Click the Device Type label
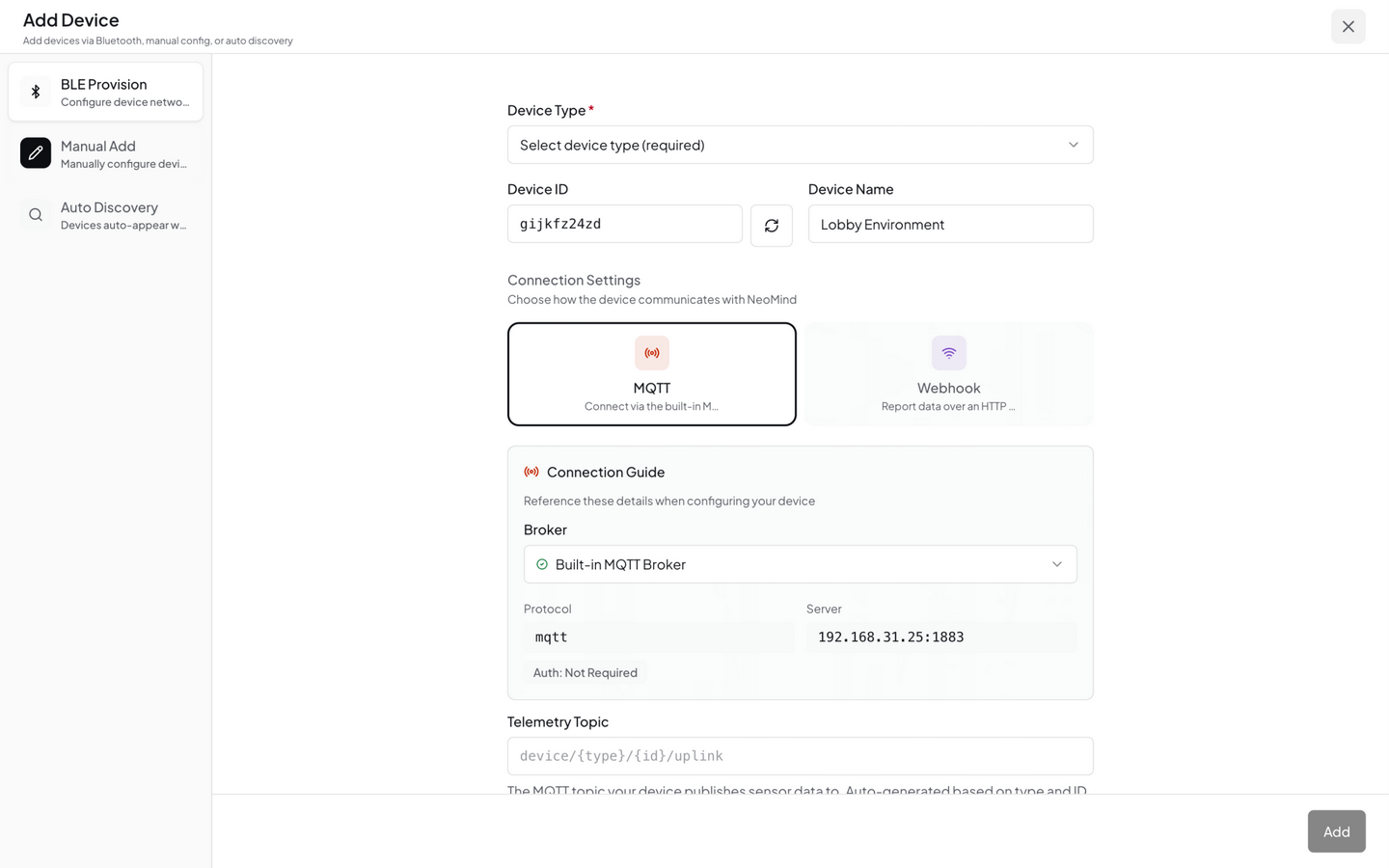 (x=547, y=110)
